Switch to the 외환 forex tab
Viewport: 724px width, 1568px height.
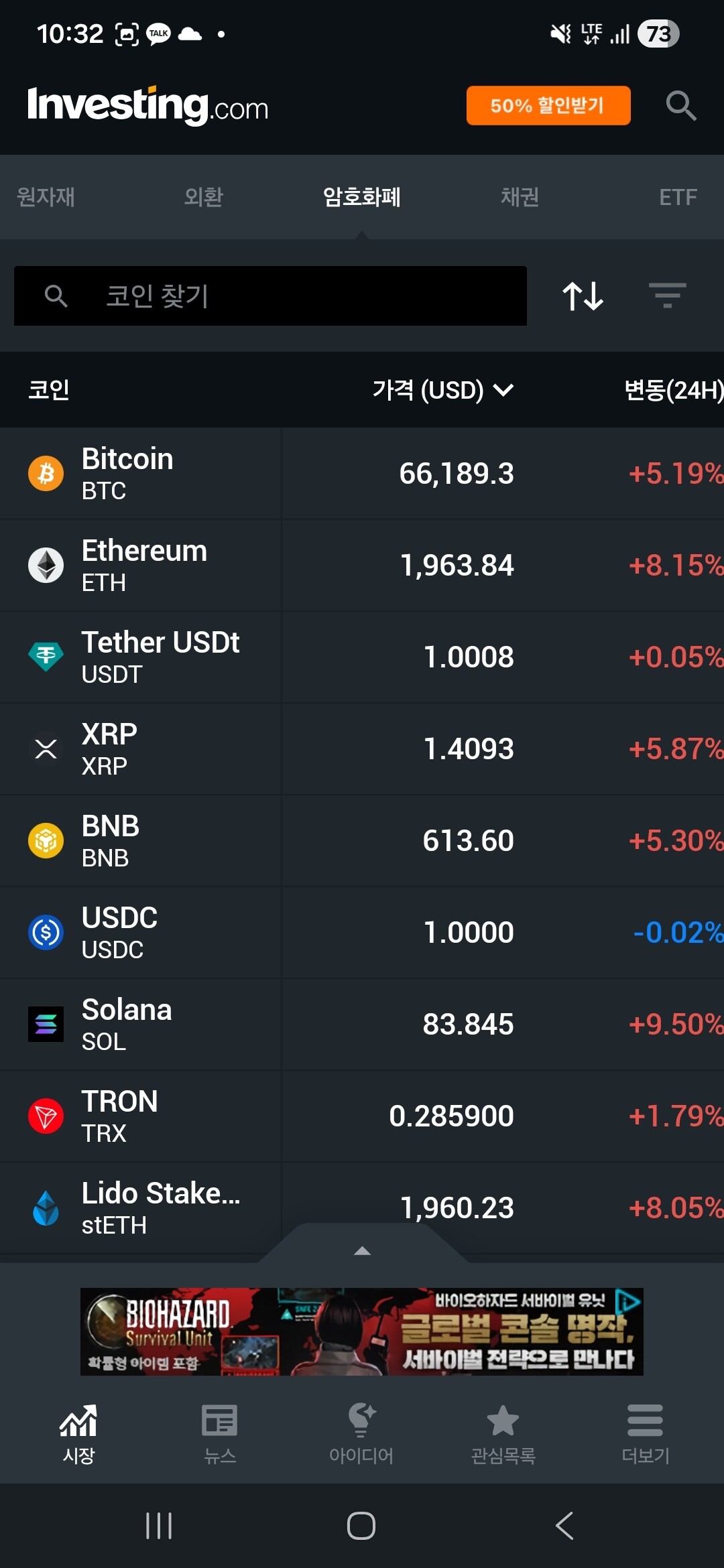(204, 197)
